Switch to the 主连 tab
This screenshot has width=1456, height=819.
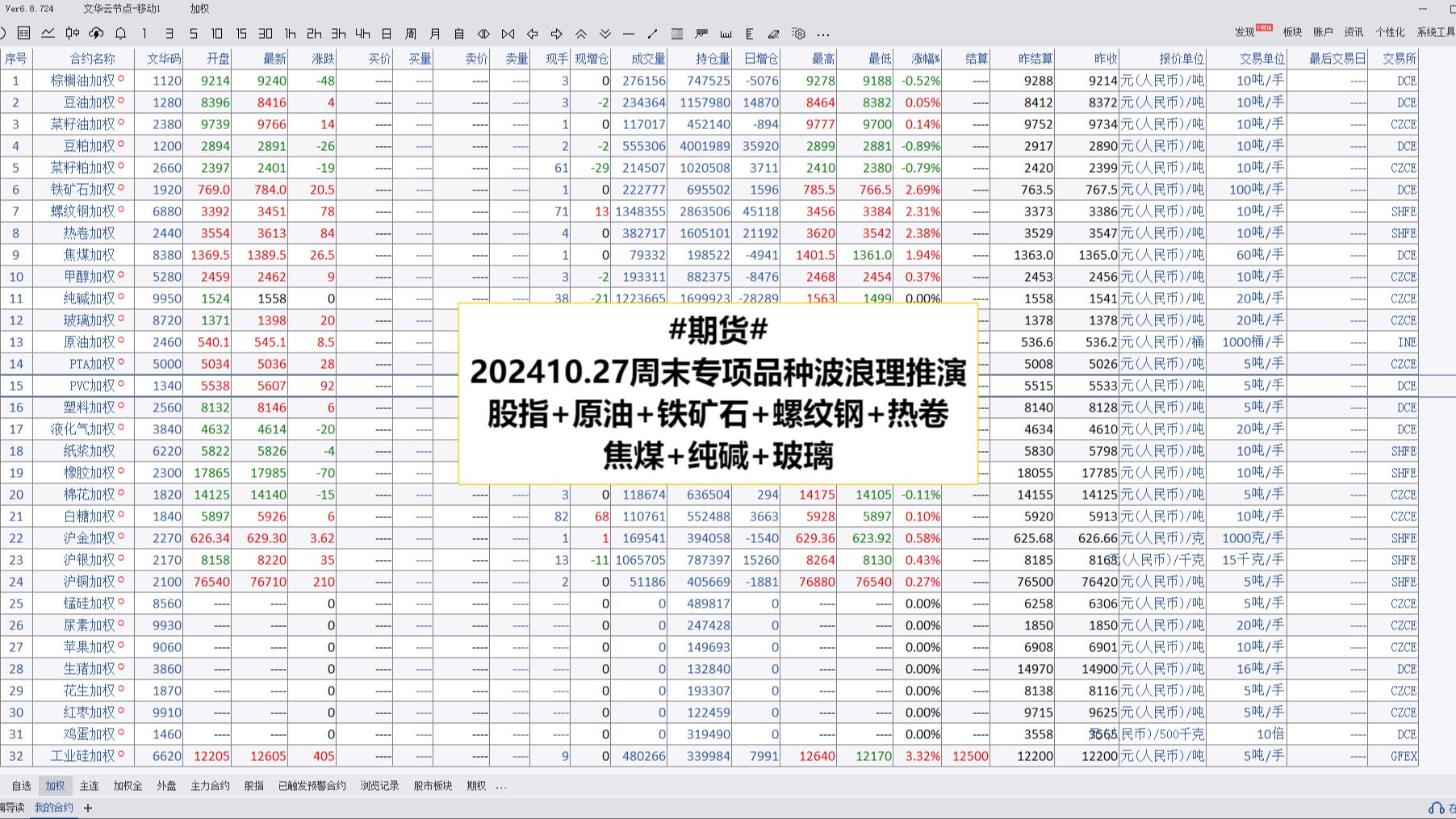pos(89,785)
